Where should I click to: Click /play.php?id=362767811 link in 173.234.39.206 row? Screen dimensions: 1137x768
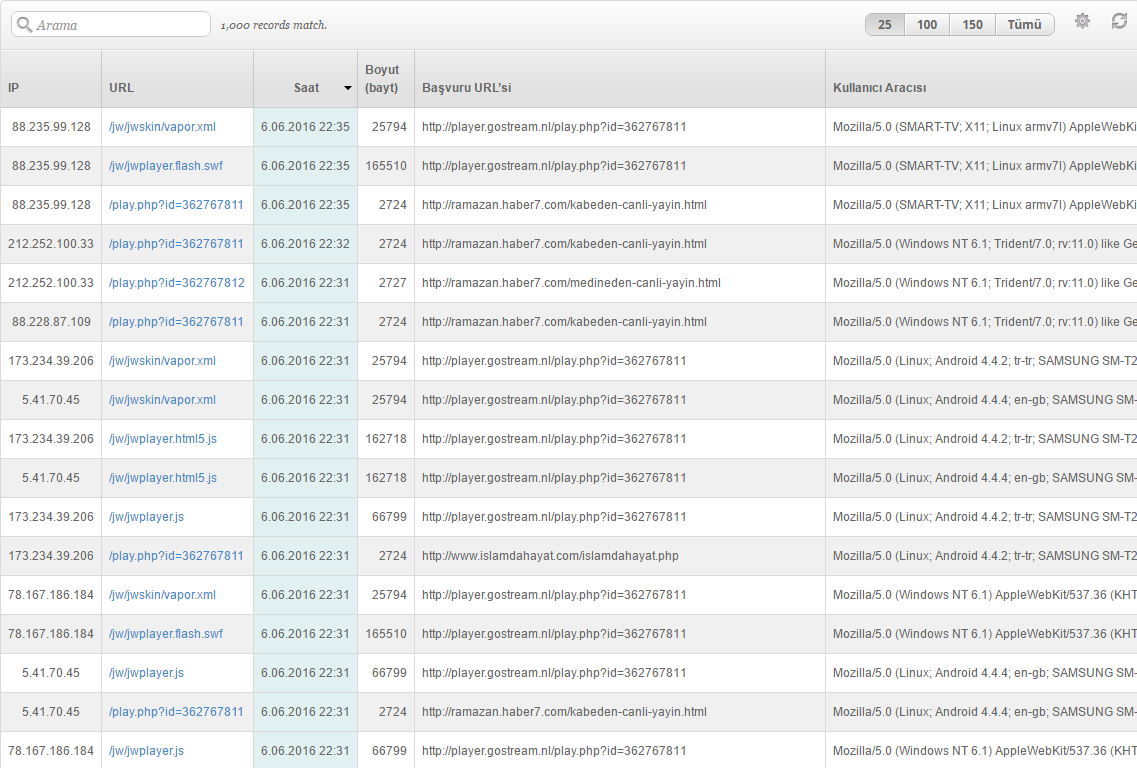[x=176, y=556]
